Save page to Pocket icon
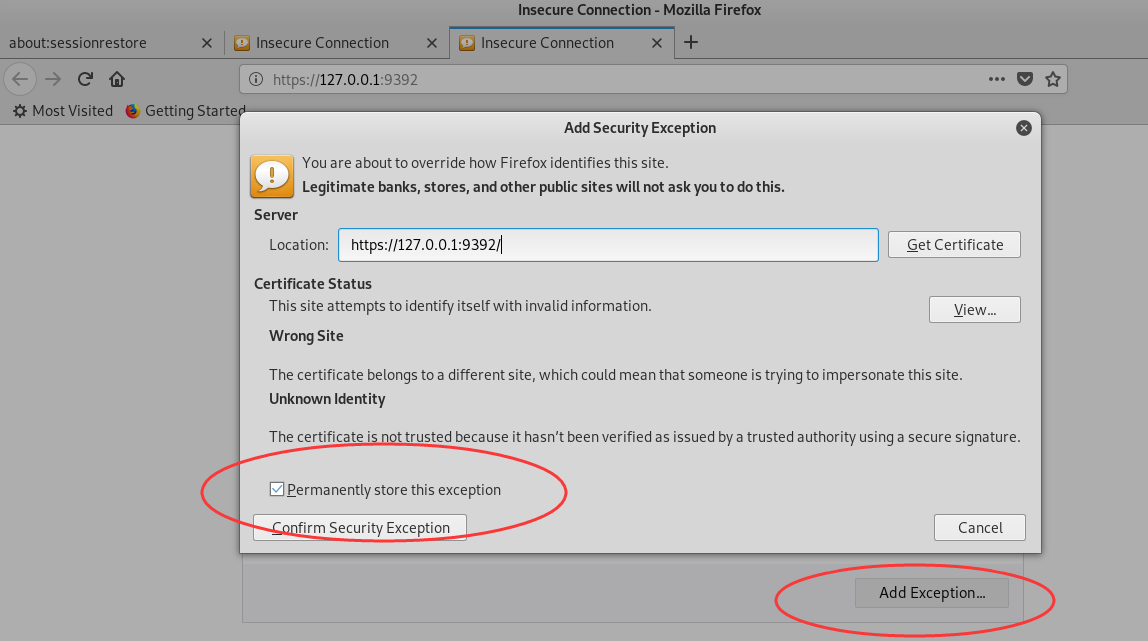Screen dimensions: 1148x641 1025,79
